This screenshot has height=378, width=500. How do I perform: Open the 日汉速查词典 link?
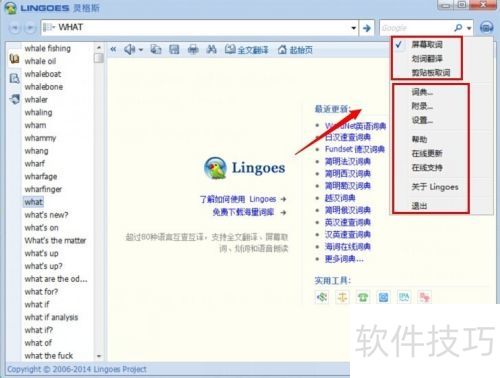point(348,137)
